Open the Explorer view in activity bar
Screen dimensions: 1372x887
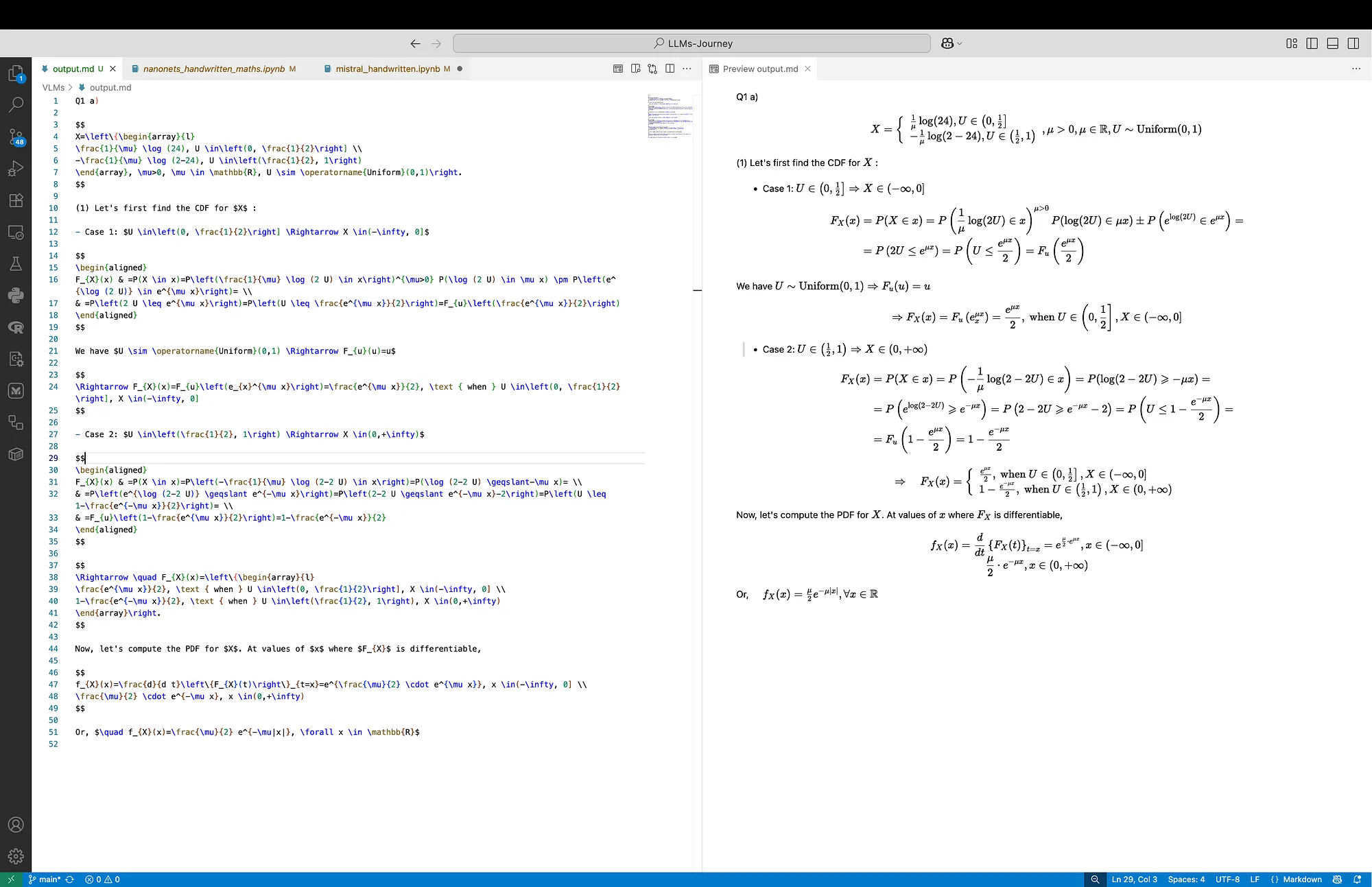point(16,73)
